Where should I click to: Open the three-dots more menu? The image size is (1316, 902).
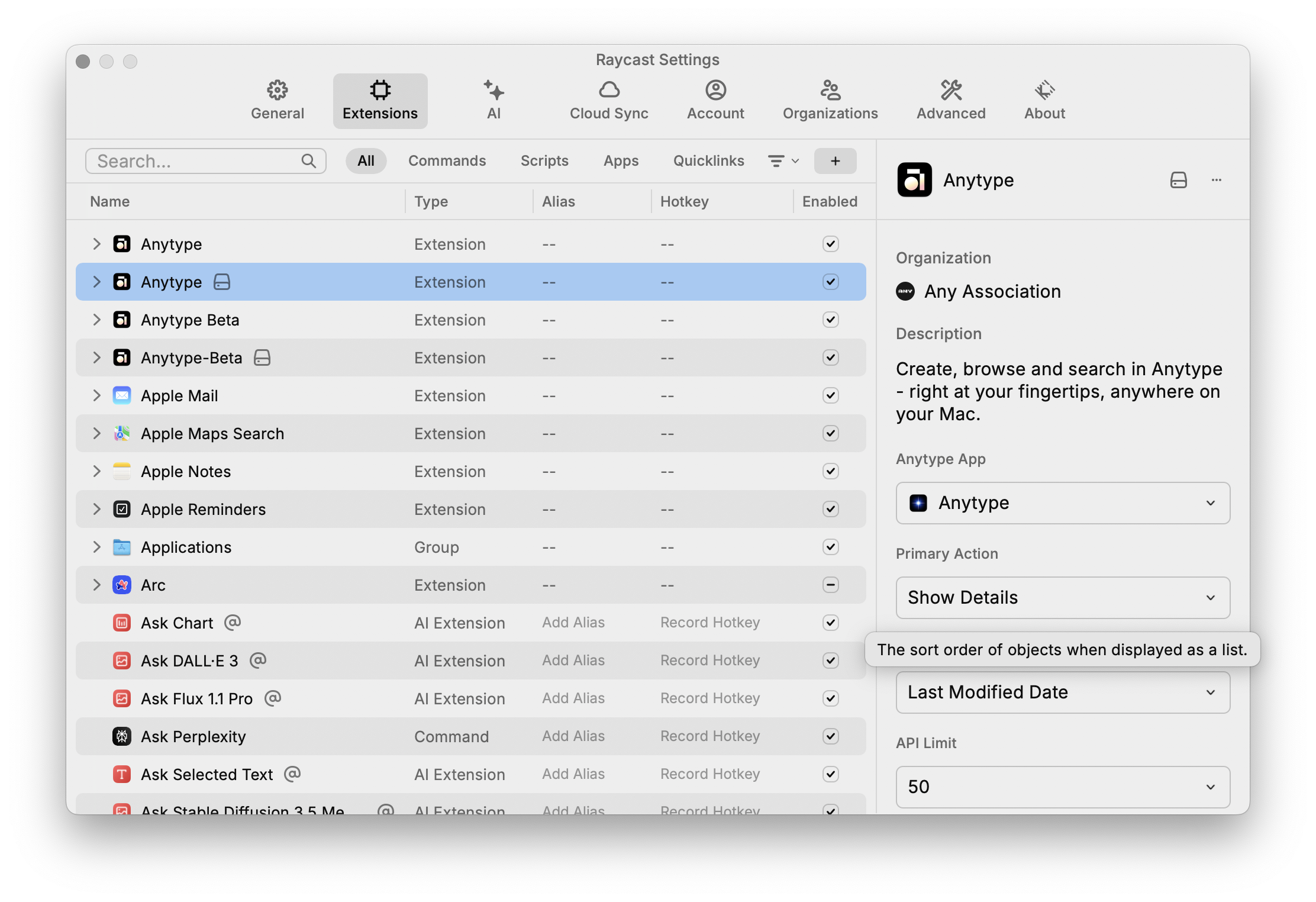1216,180
